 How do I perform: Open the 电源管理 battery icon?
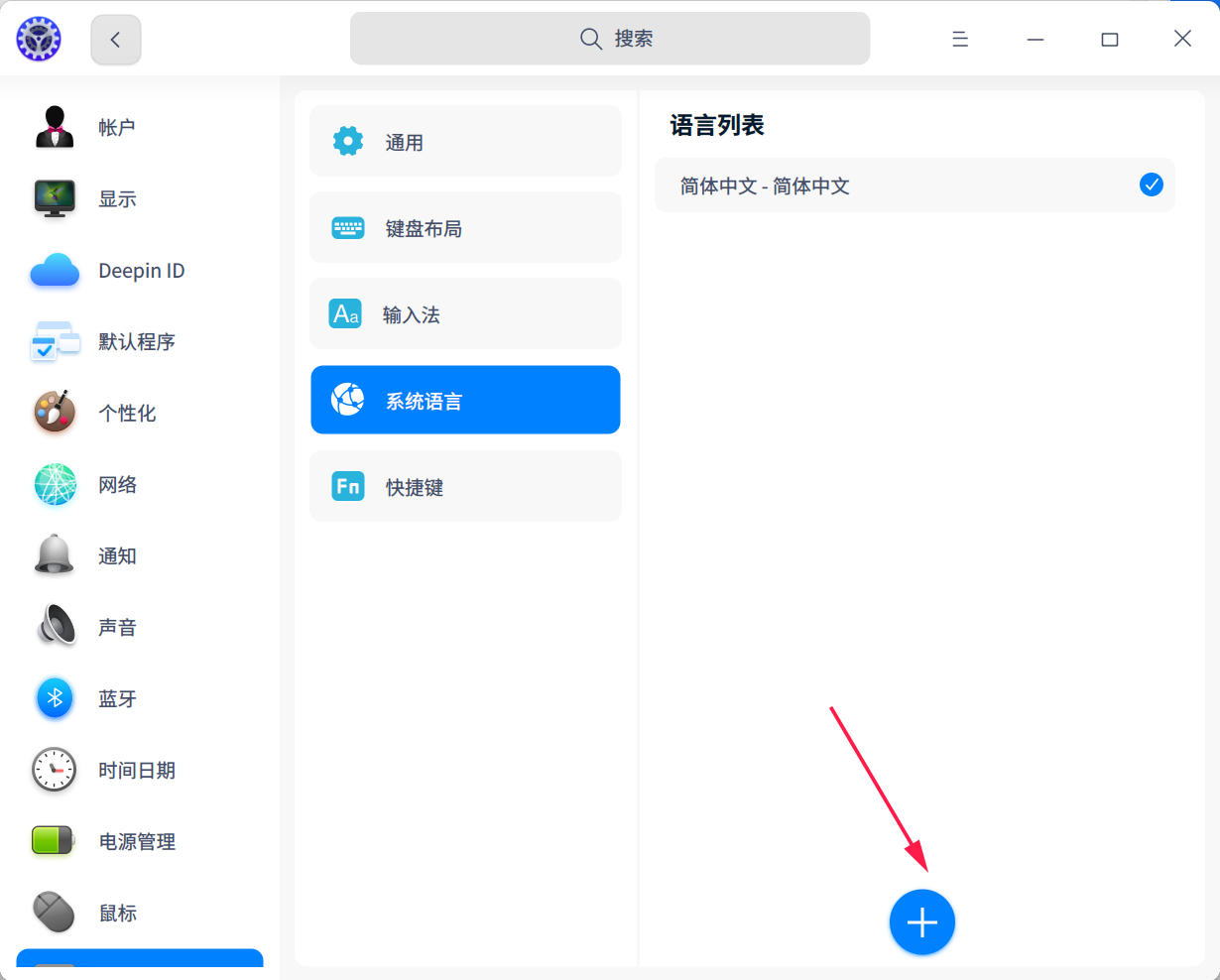tap(54, 841)
